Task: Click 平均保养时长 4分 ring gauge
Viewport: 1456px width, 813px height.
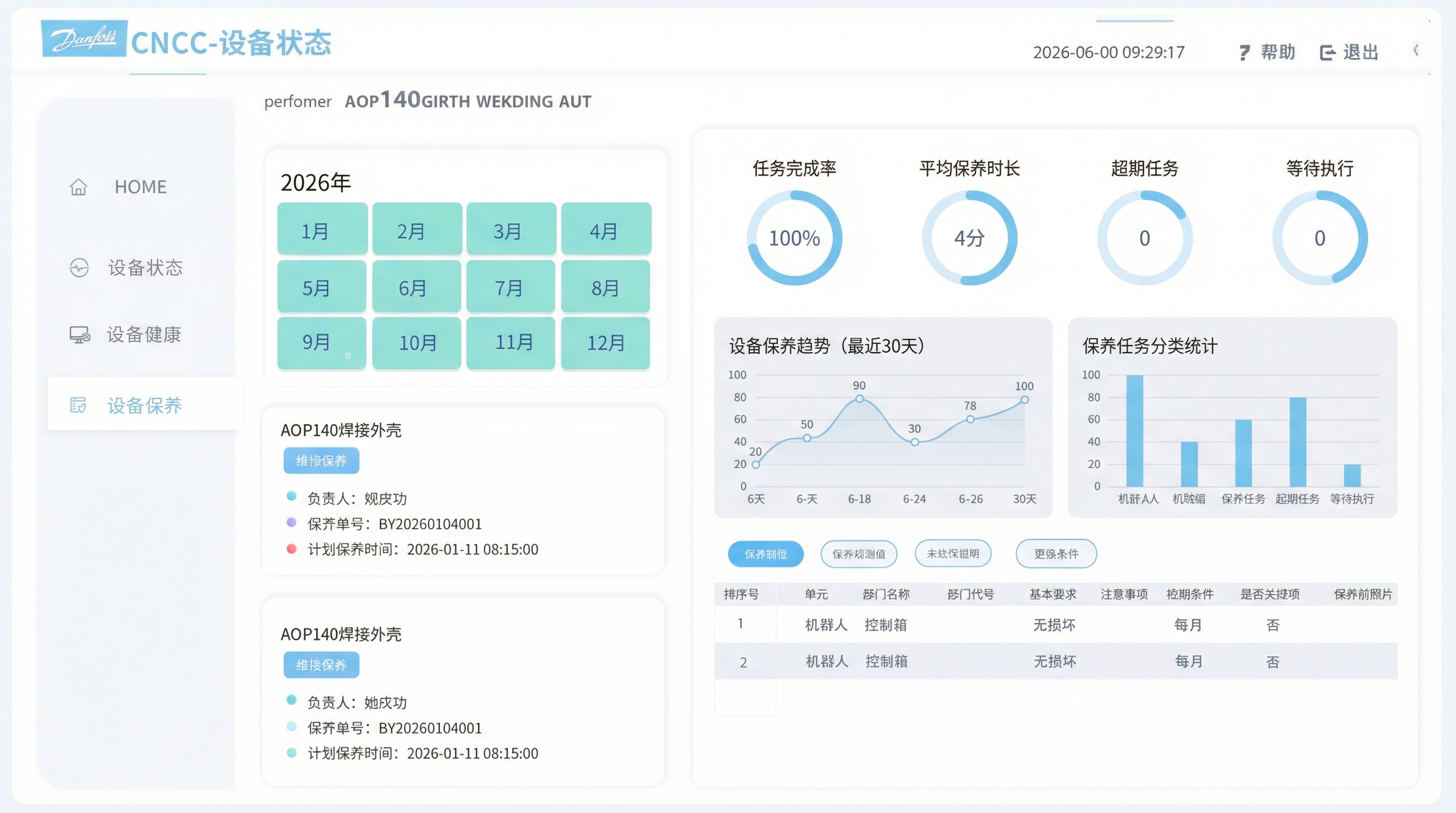Action: (x=970, y=238)
